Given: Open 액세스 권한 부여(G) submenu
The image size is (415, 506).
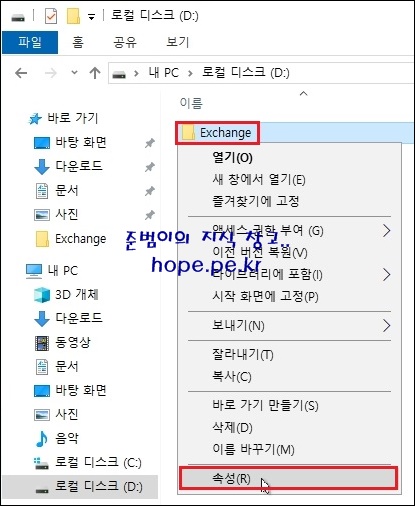Looking at the screenshot, I should 289,230.
